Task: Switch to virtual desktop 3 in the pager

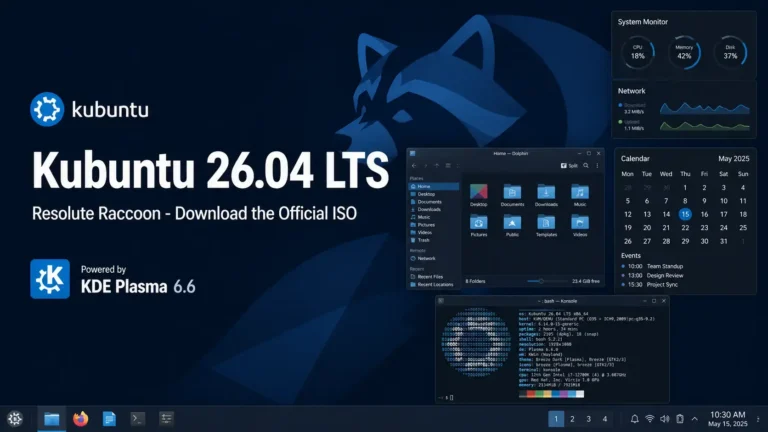Action: (x=589, y=419)
